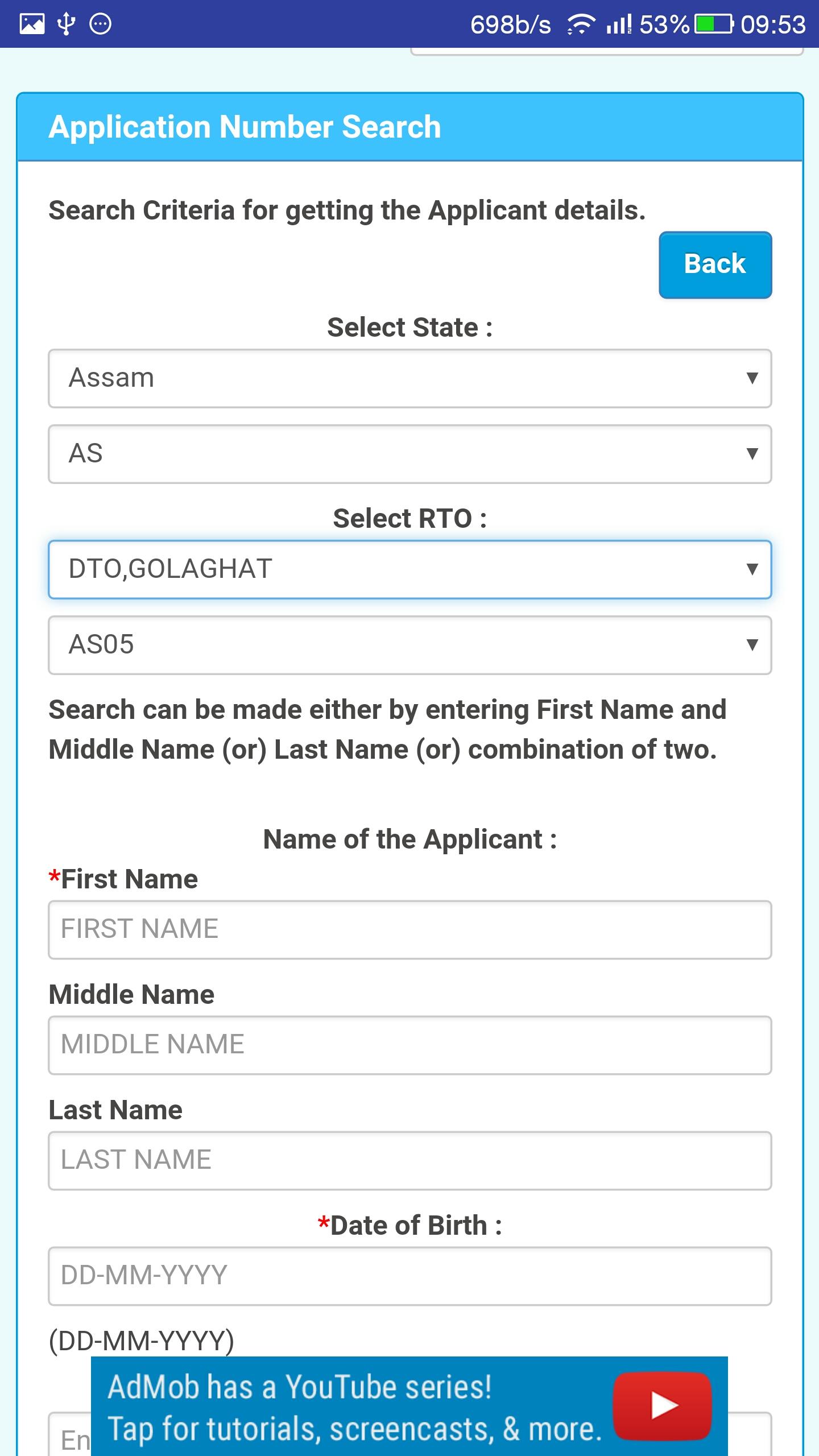Image resolution: width=819 pixels, height=1456 pixels.
Task: Tap the USB connection status icon
Action: (67, 24)
